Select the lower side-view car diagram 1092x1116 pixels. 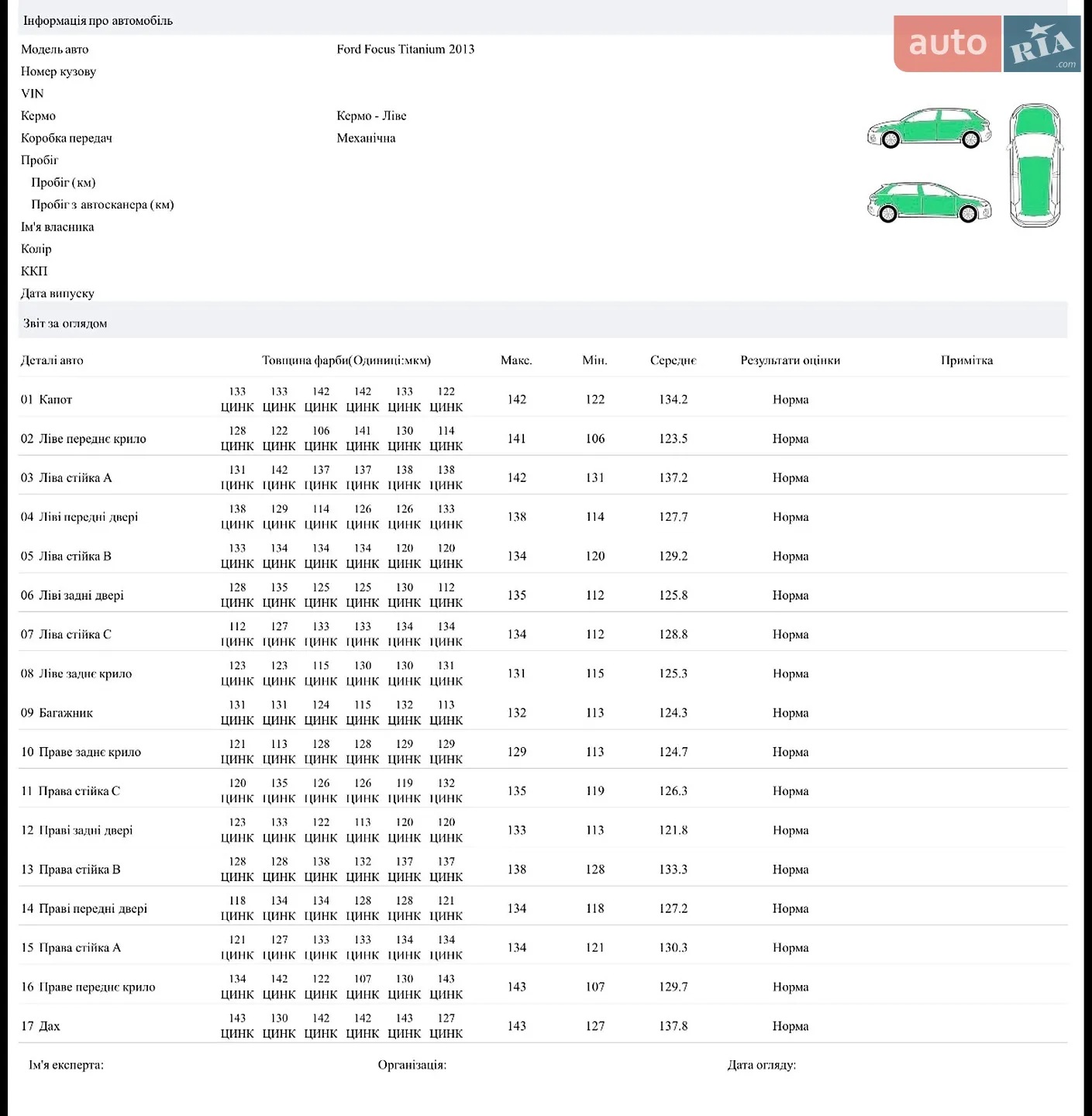pos(929,202)
